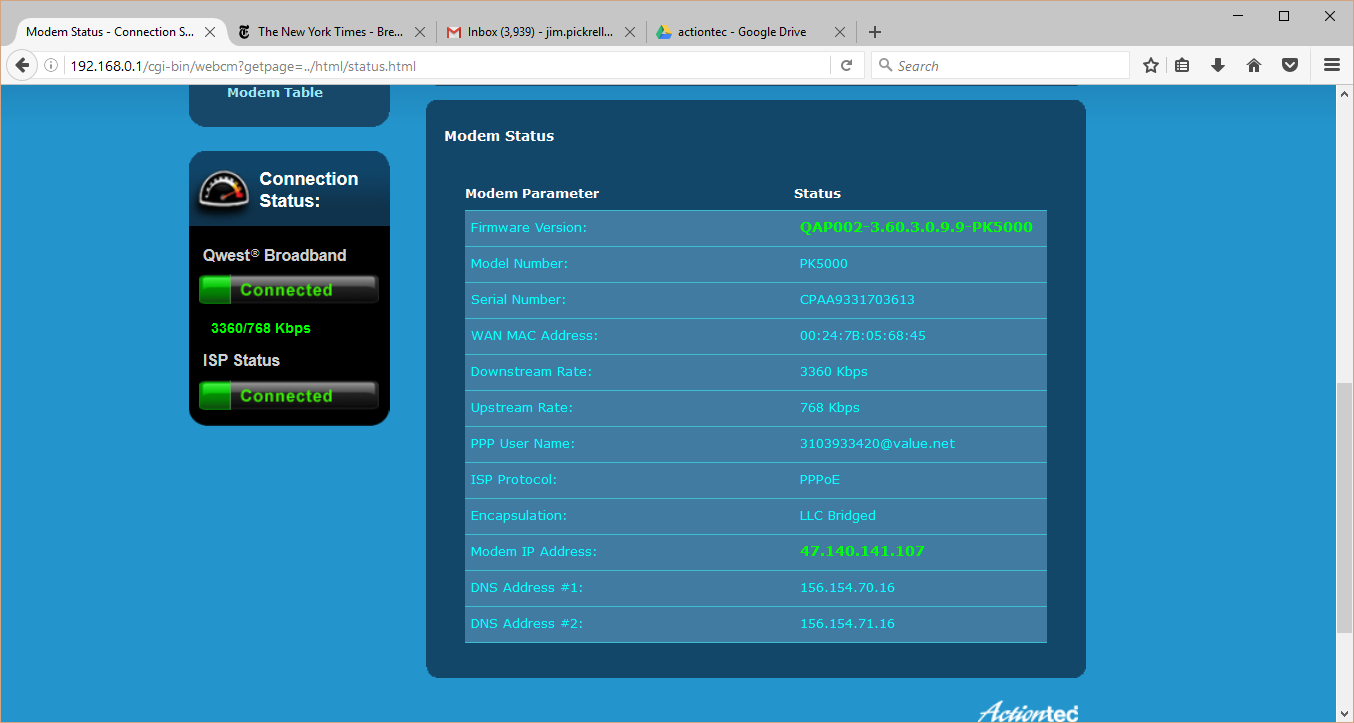The height and width of the screenshot is (723, 1354).
Task: Click the DNS Address #2 label
Action: coord(526,624)
